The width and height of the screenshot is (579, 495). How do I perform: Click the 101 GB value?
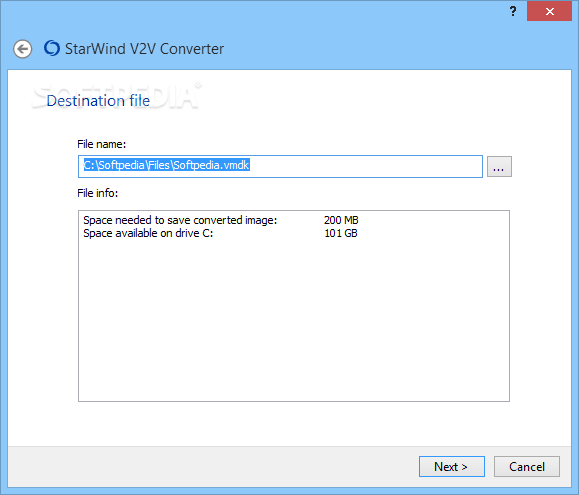(x=341, y=233)
